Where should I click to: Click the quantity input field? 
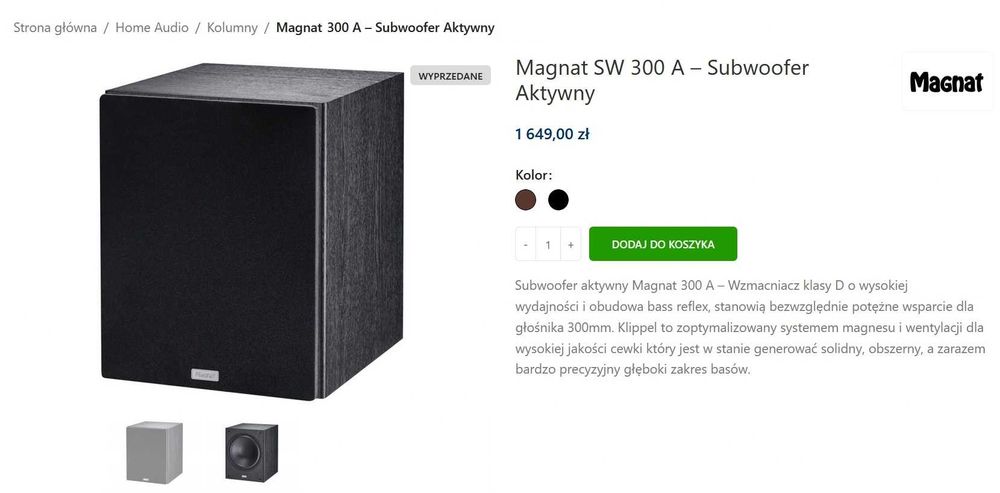(x=548, y=244)
